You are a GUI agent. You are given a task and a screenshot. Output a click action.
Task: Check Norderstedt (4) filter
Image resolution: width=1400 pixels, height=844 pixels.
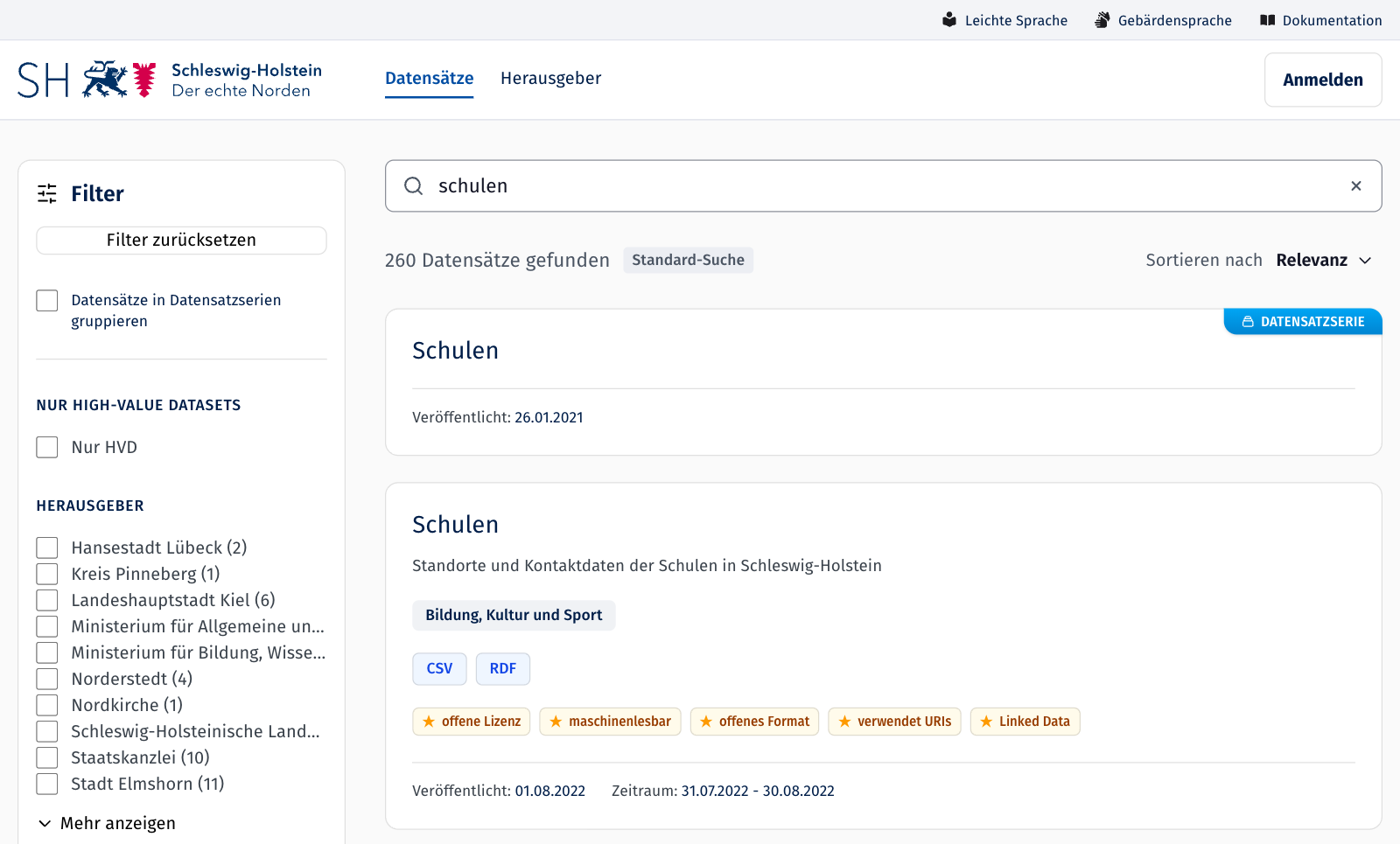pos(47,679)
